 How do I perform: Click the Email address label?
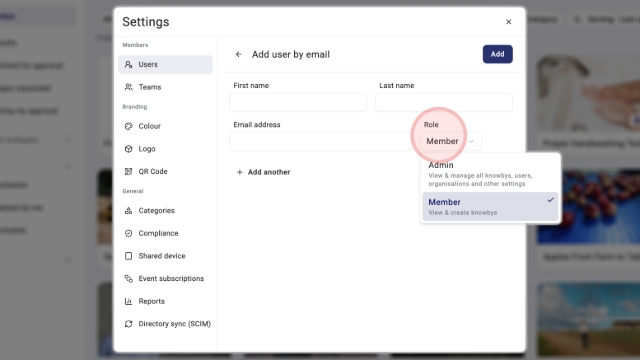[x=257, y=125]
